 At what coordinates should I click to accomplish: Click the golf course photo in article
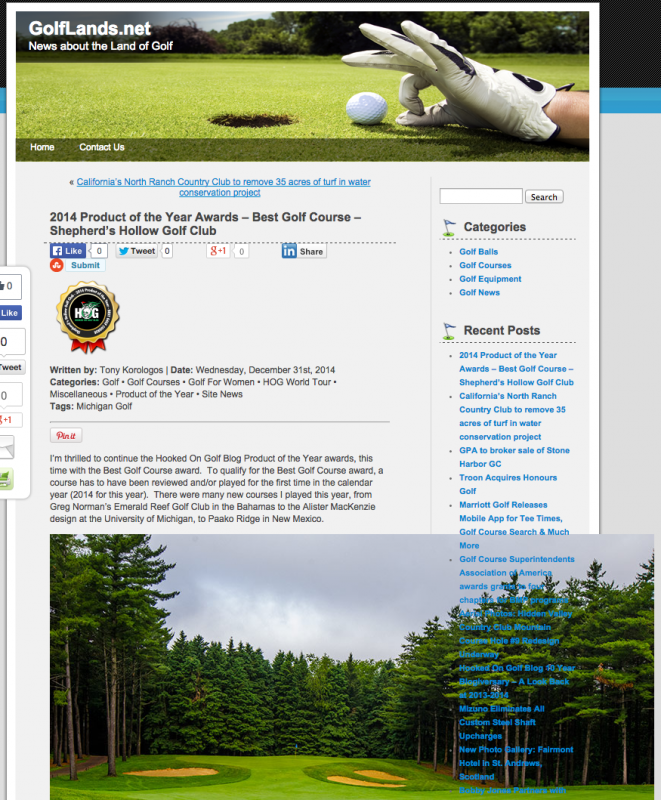pyautogui.click(x=351, y=666)
